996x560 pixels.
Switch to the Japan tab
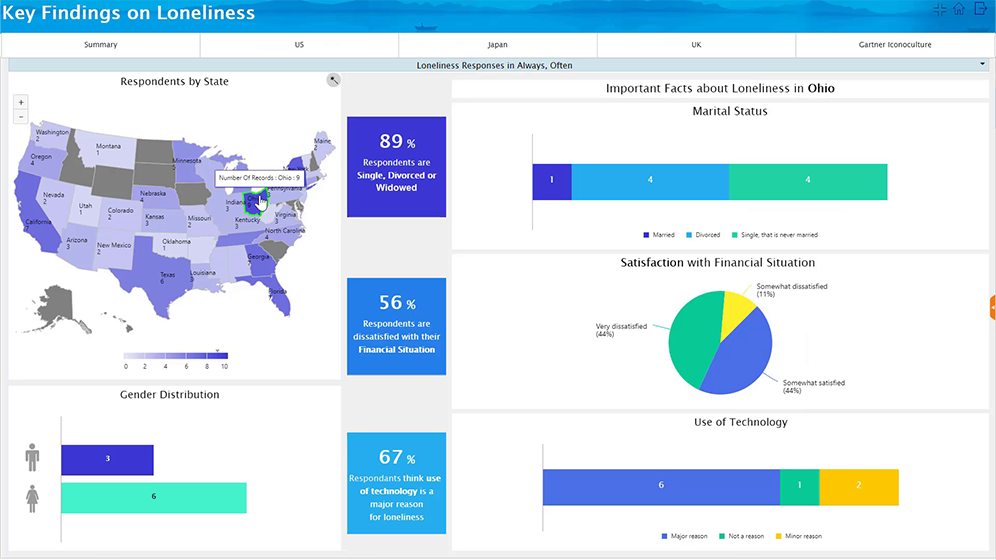pyautogui.click(x=497, y=45)
